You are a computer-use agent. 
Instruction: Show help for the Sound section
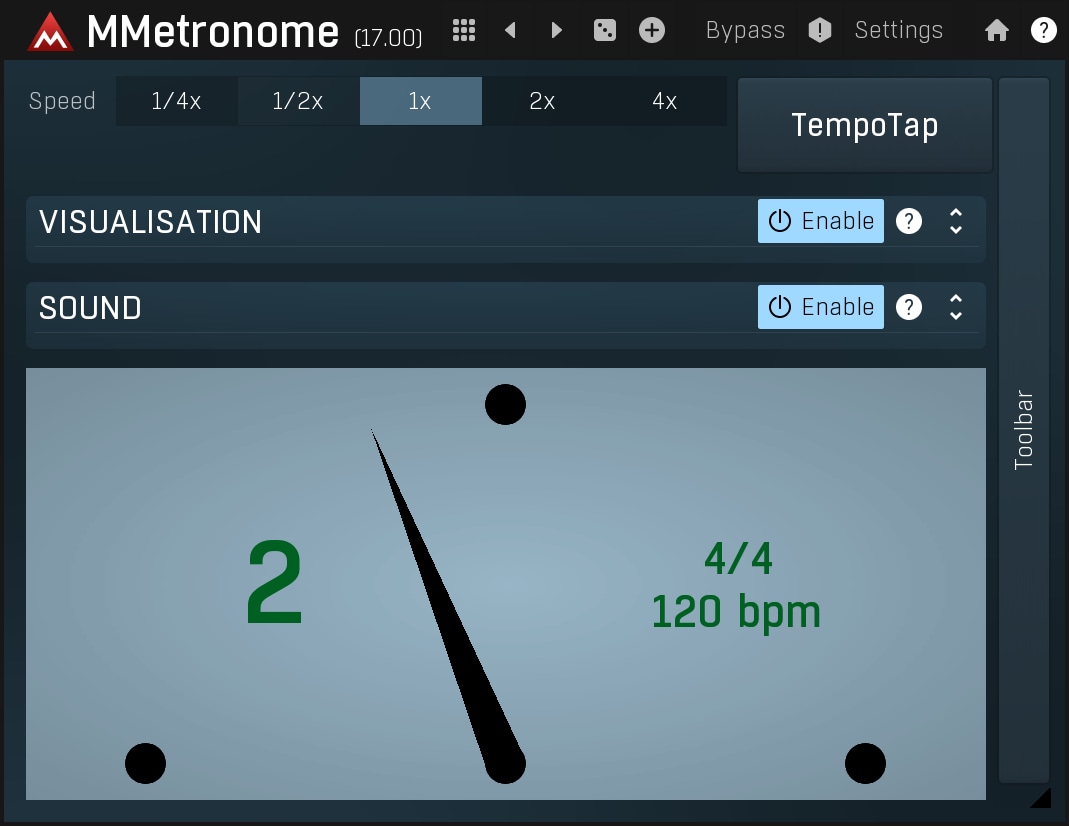[908, 307]
